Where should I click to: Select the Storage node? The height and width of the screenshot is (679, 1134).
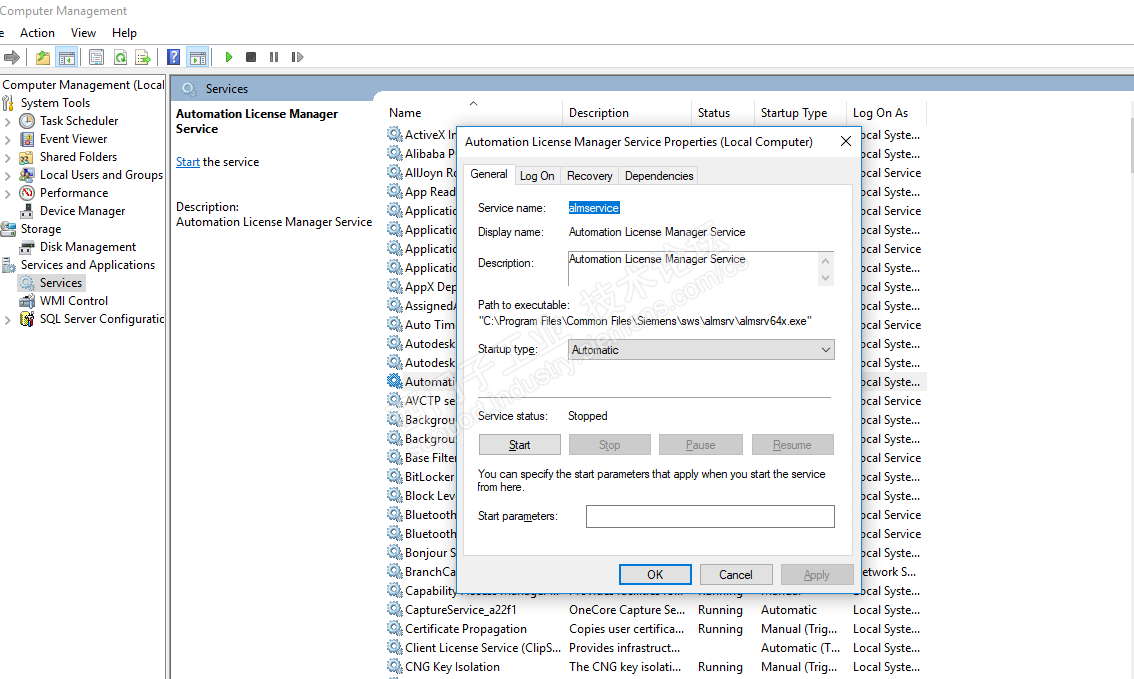tap(40, 229)
